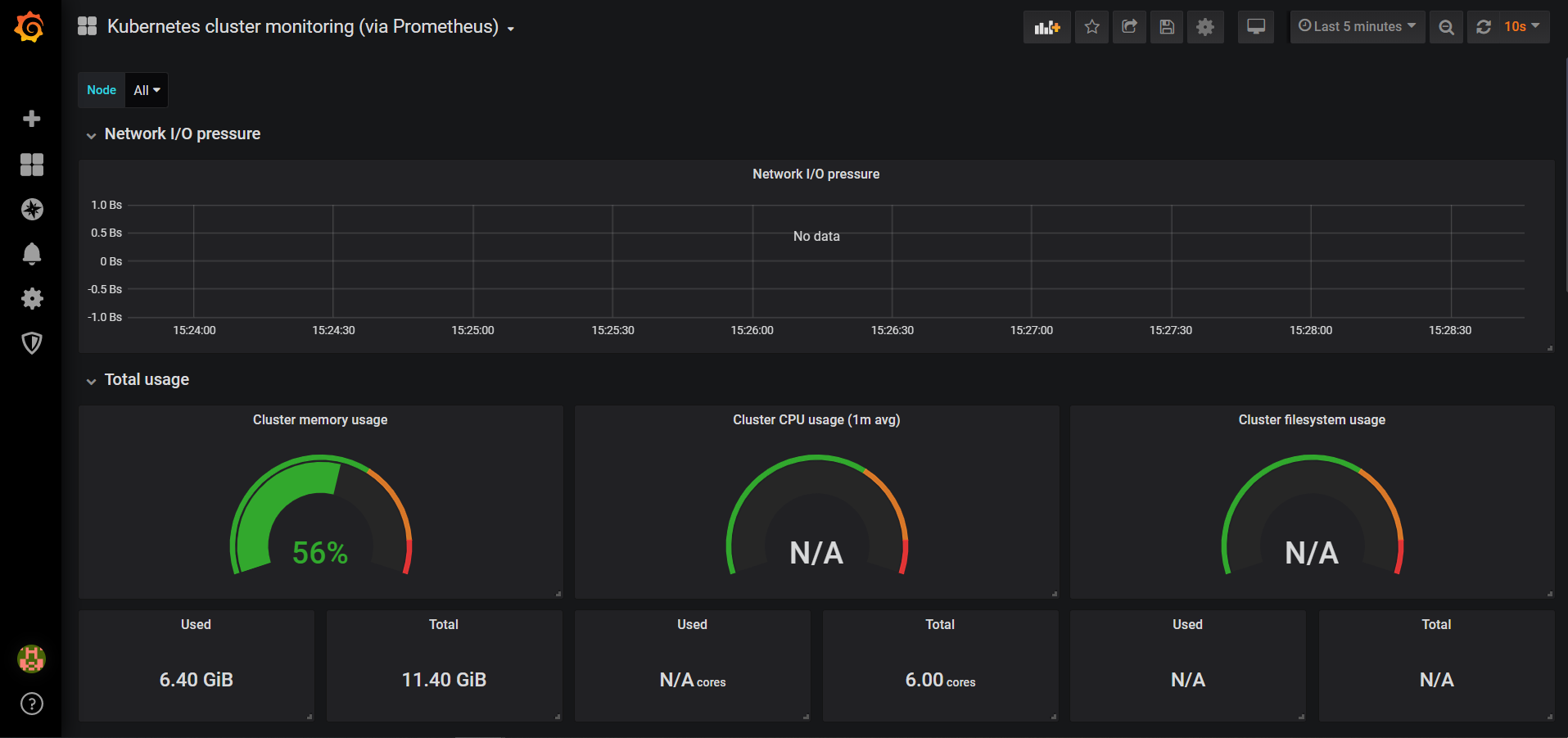1568x738 pixels.
Task: Click the 0 Bs y-axis label
Action: [x=111, y=261]
